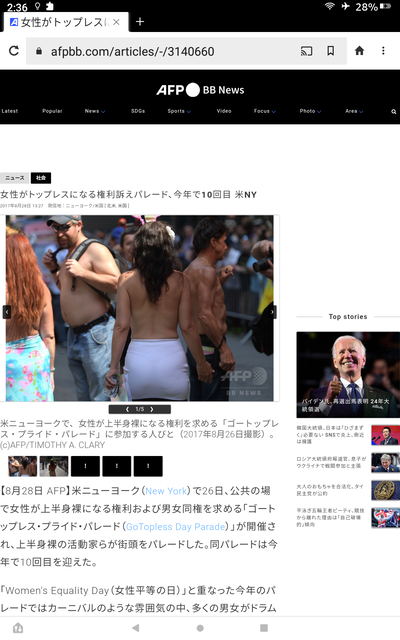Image resolution: width=400 pixels, height=640 pixels.
Task: Expand the Photo dropdown menu
Action: click(x=310, y=111)
